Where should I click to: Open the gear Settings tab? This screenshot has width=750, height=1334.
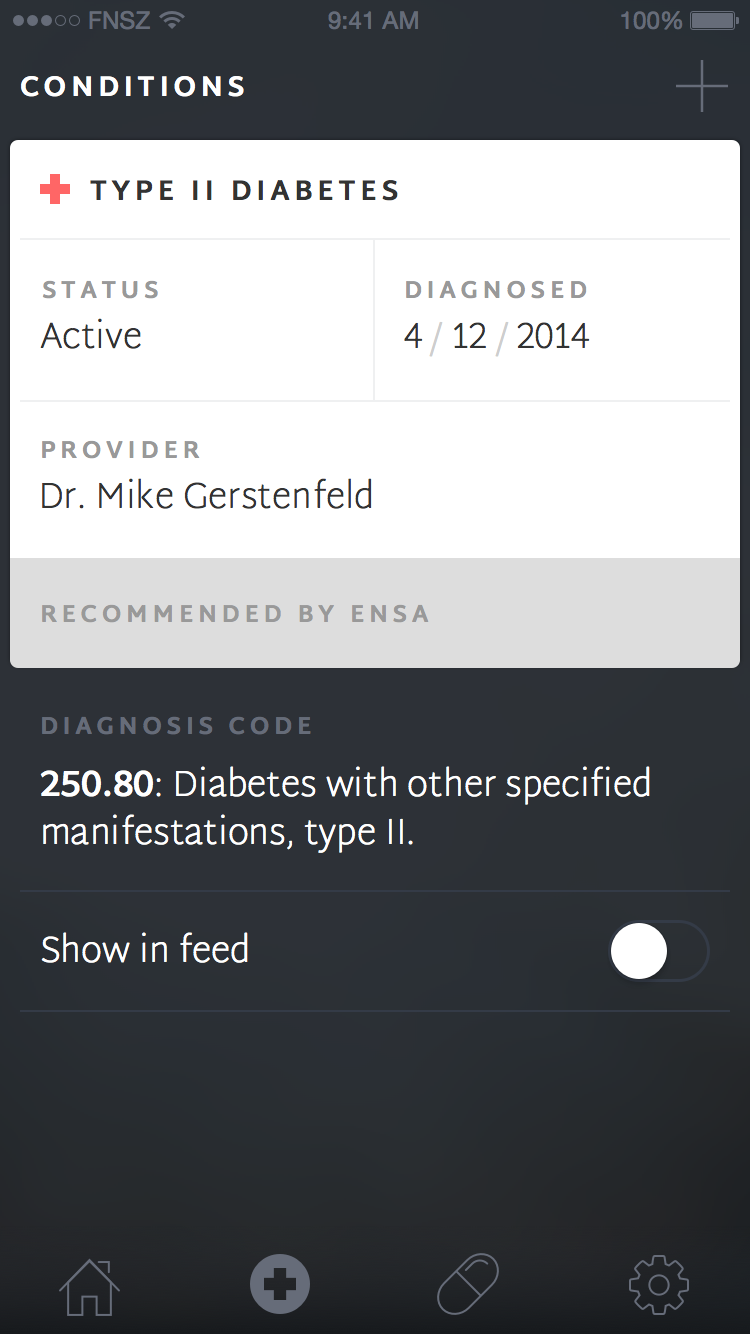(x=659, y=1284)
